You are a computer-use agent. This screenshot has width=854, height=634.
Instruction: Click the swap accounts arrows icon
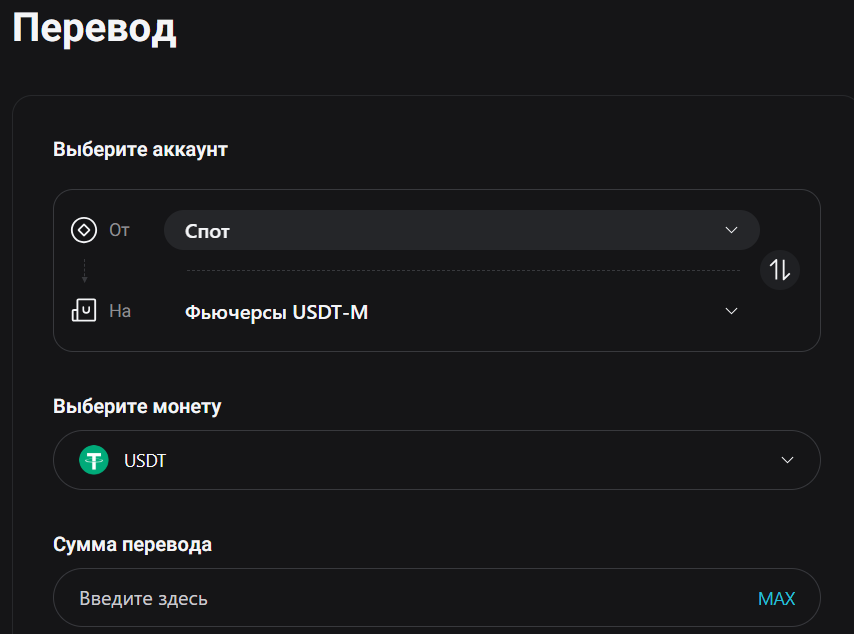tap(780, 270)
